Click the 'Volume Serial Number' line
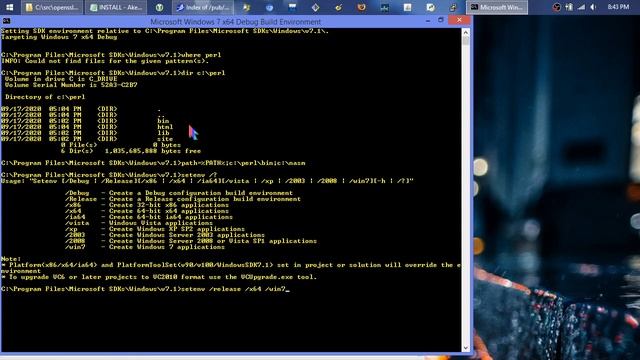This screenshot has width=640, height=360. [x=71, y=85]
